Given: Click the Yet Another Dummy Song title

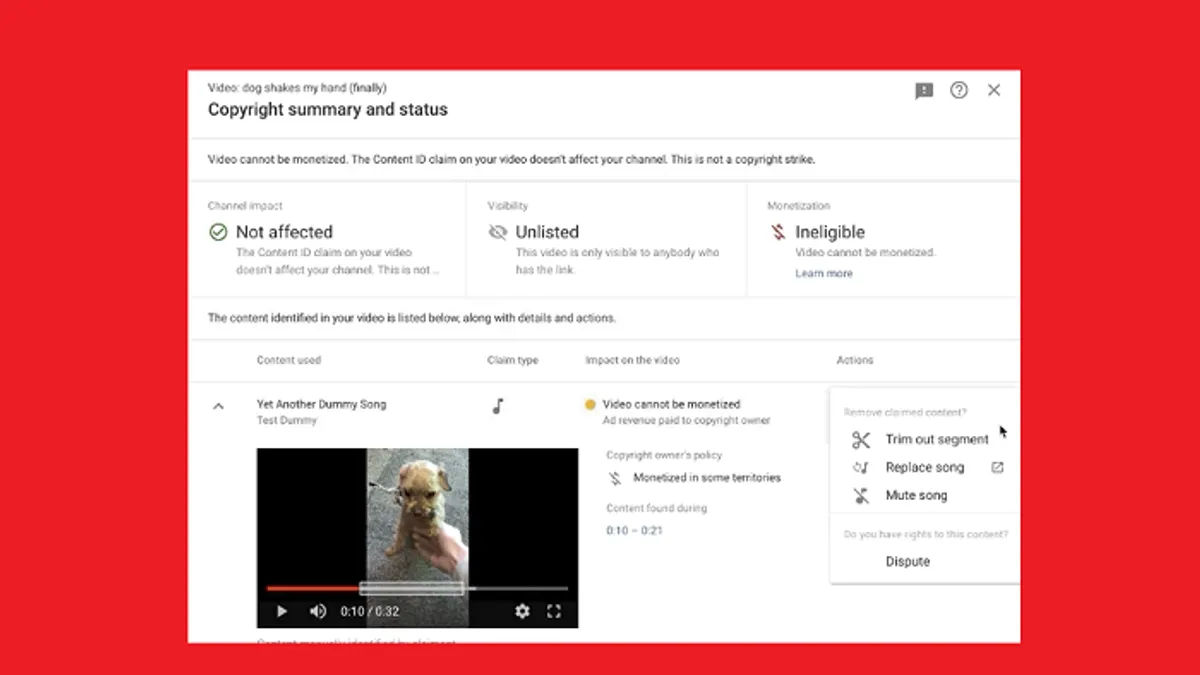Looking at the screenshot, I should tap(321, 404).
